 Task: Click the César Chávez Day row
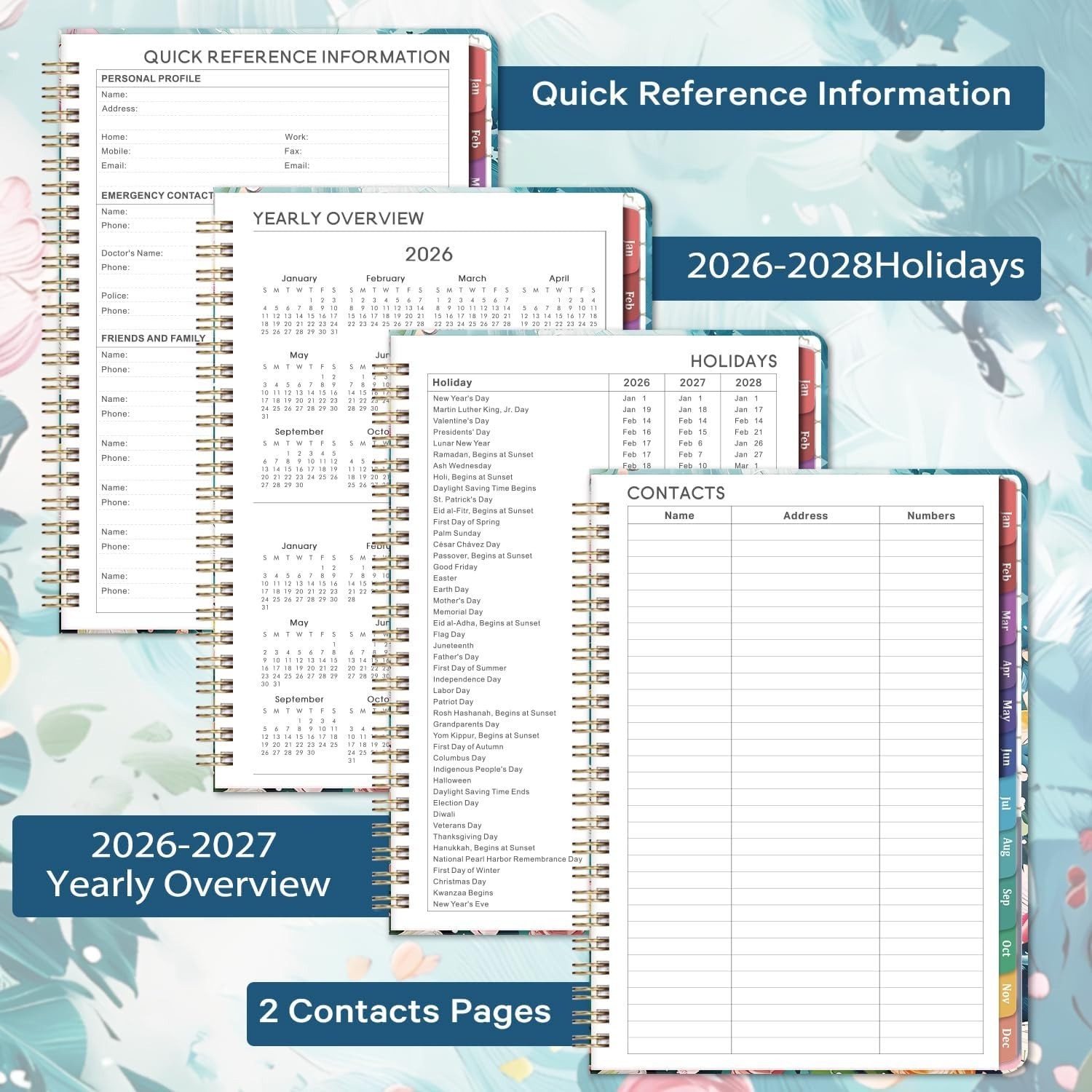coord(508,545)
